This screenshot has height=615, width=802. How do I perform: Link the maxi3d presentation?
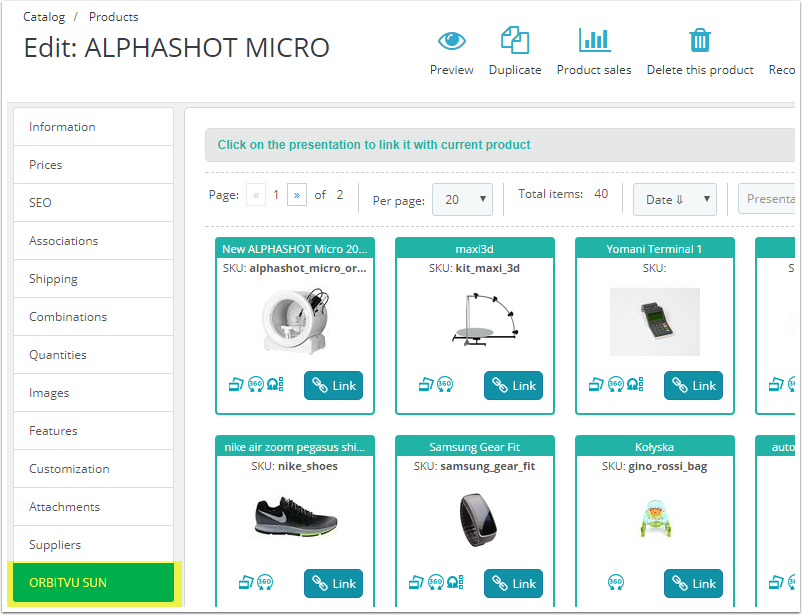point(514,385)
